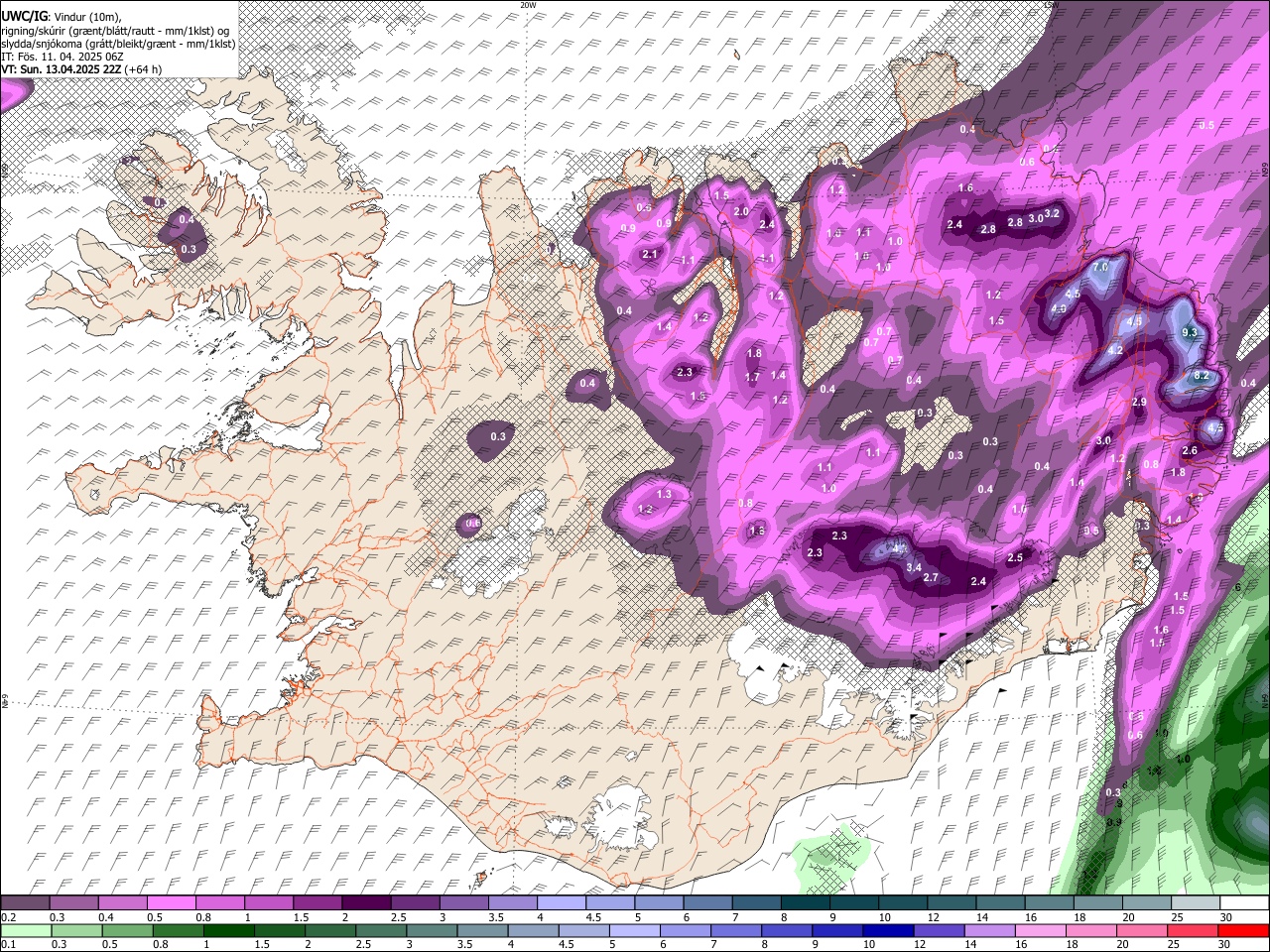Click the initial time 'IT: Fös. 11. 04. 2025 06Z'
This screenshot has height=952, width=1270.
(x=62, y=57)
